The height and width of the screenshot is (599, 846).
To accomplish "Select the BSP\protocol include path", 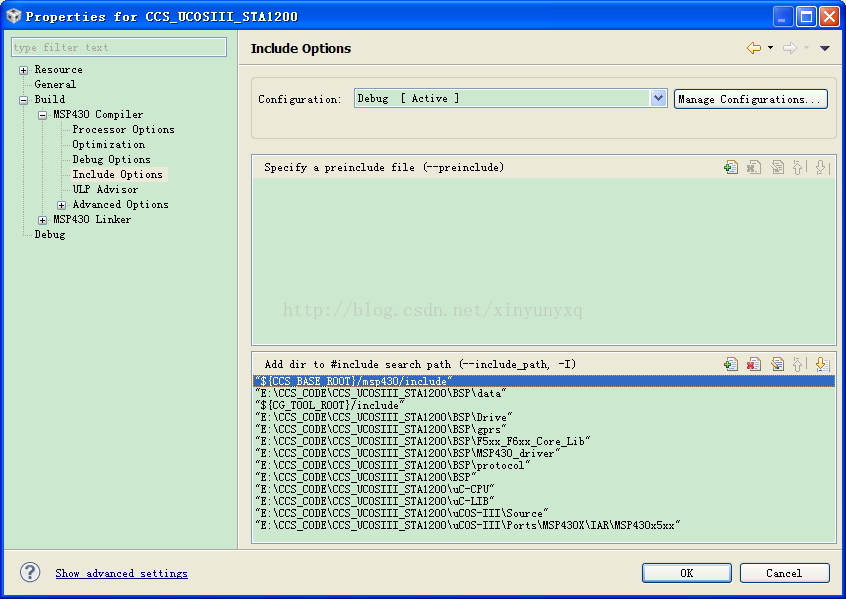I will coord(544,465).
